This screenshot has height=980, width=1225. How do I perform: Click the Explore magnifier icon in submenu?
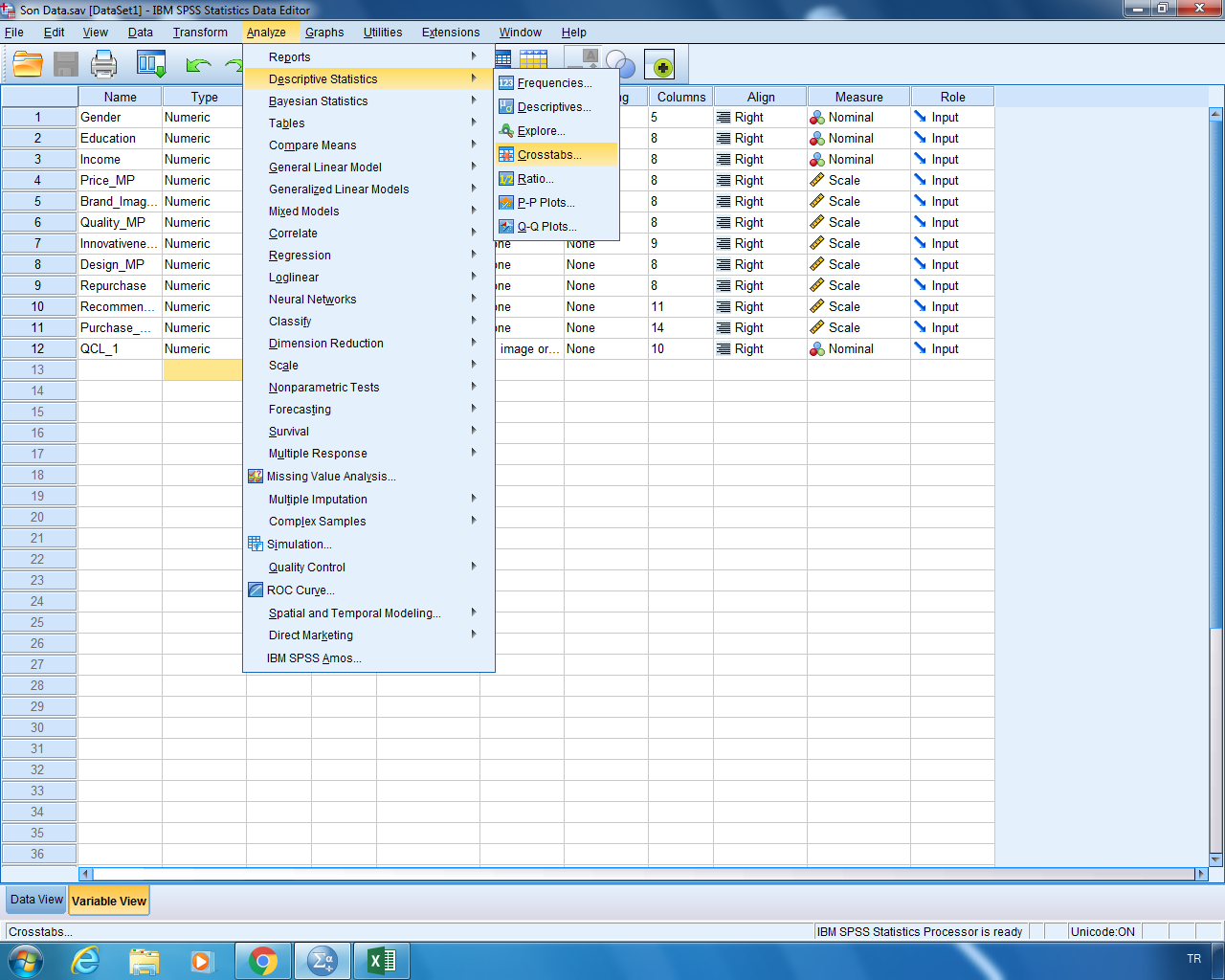point(504,131)
